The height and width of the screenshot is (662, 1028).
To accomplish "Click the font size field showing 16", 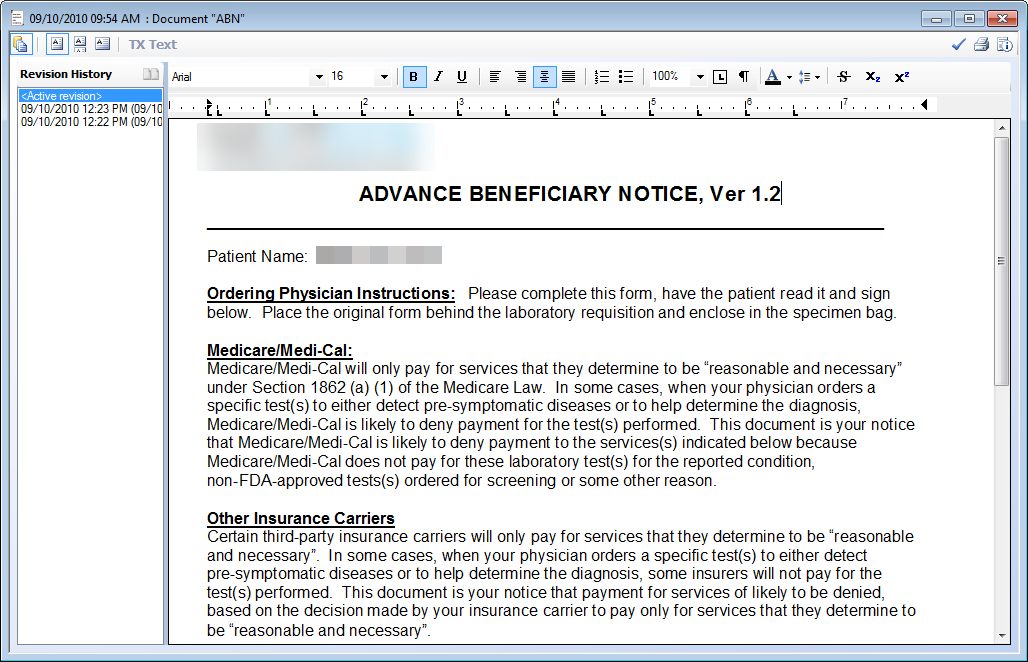I will coord(353,77).
